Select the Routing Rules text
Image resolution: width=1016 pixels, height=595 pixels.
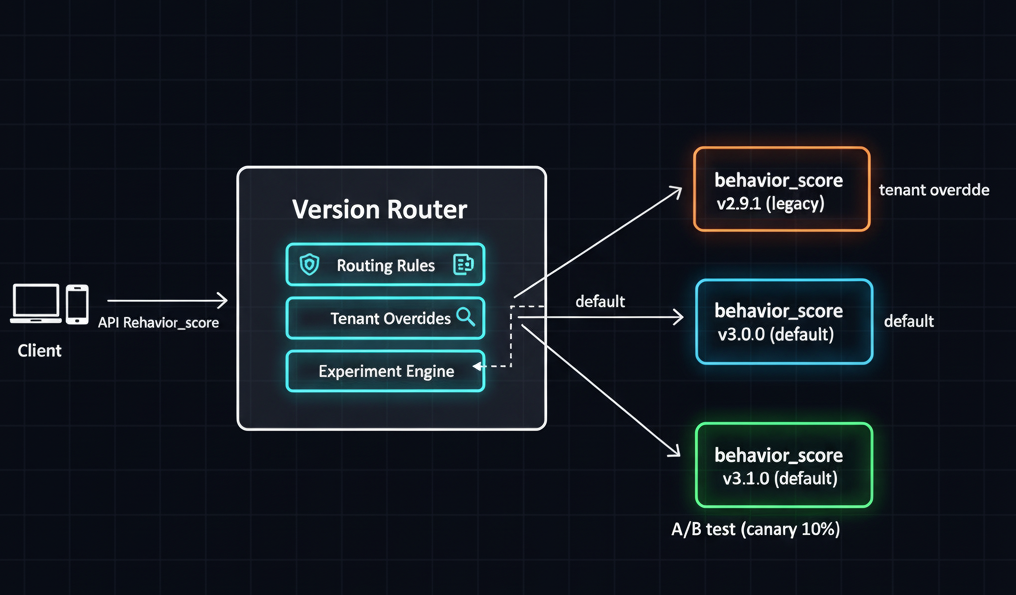tap(385, 265)
